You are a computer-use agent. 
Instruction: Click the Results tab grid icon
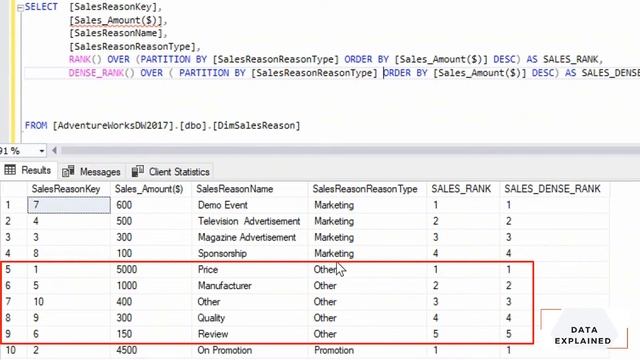pyautogui.click(x=10, y=170)
